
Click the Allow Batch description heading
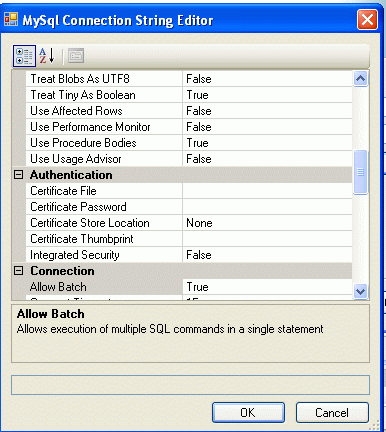51,314
